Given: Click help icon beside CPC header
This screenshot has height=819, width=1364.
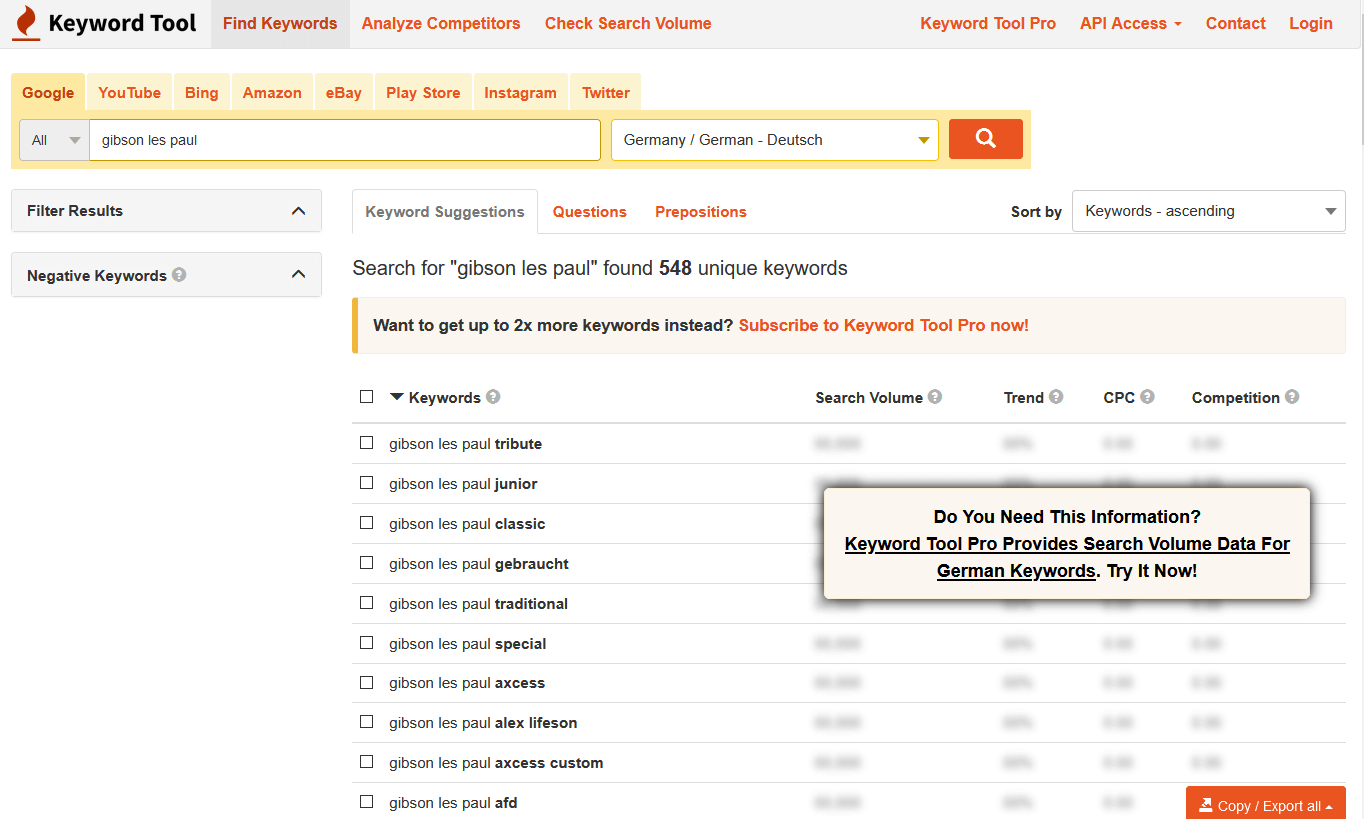Looking at the screenshot, I should point(1147,397).
